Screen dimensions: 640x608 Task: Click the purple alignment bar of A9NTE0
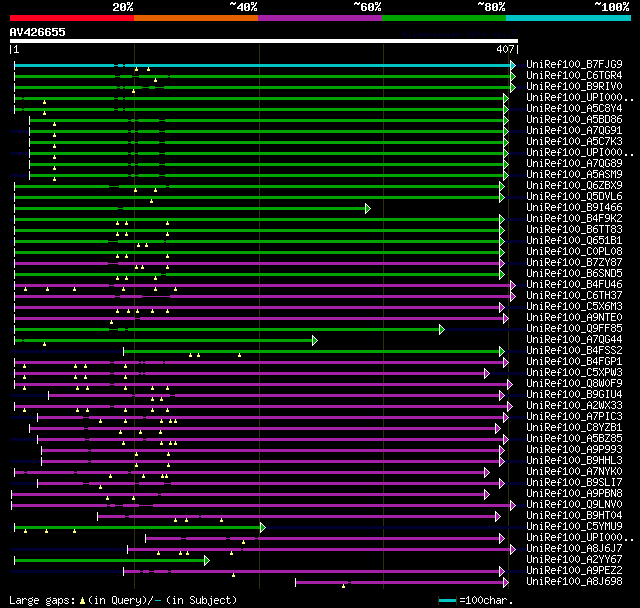click(259, 319)
